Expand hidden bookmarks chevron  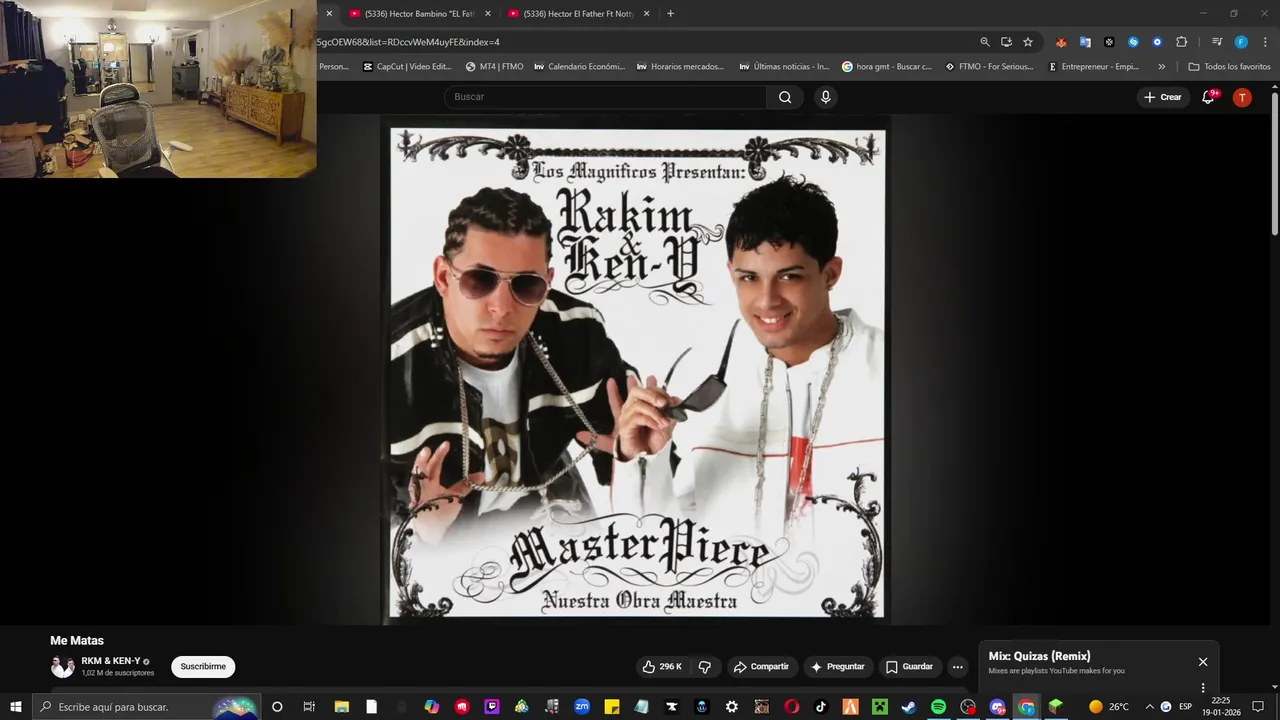1161,67
